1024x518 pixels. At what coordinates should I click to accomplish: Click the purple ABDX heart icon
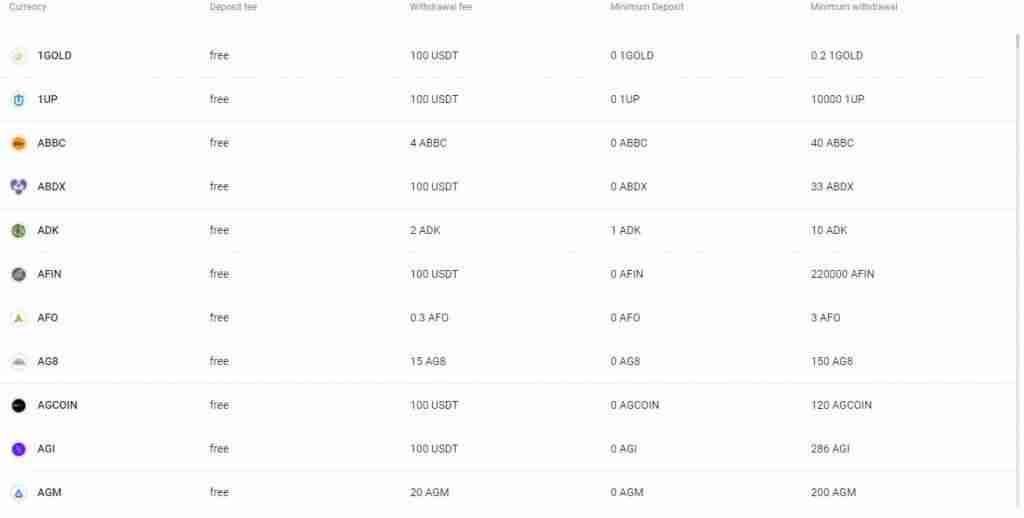point(19,187)
